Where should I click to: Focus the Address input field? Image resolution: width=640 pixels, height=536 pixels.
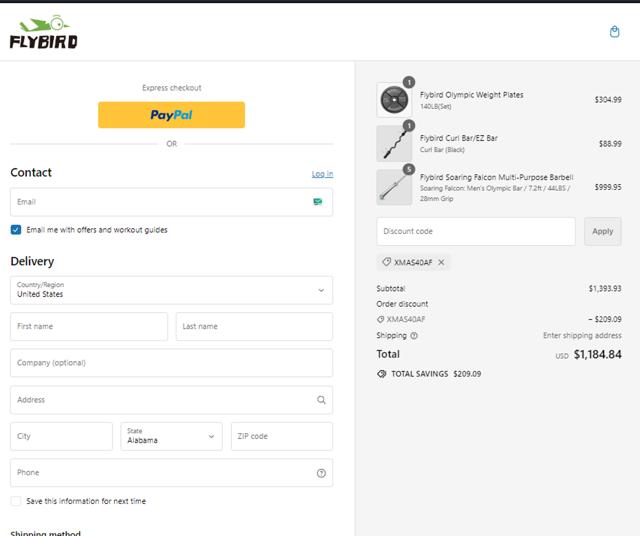point(171,400)
